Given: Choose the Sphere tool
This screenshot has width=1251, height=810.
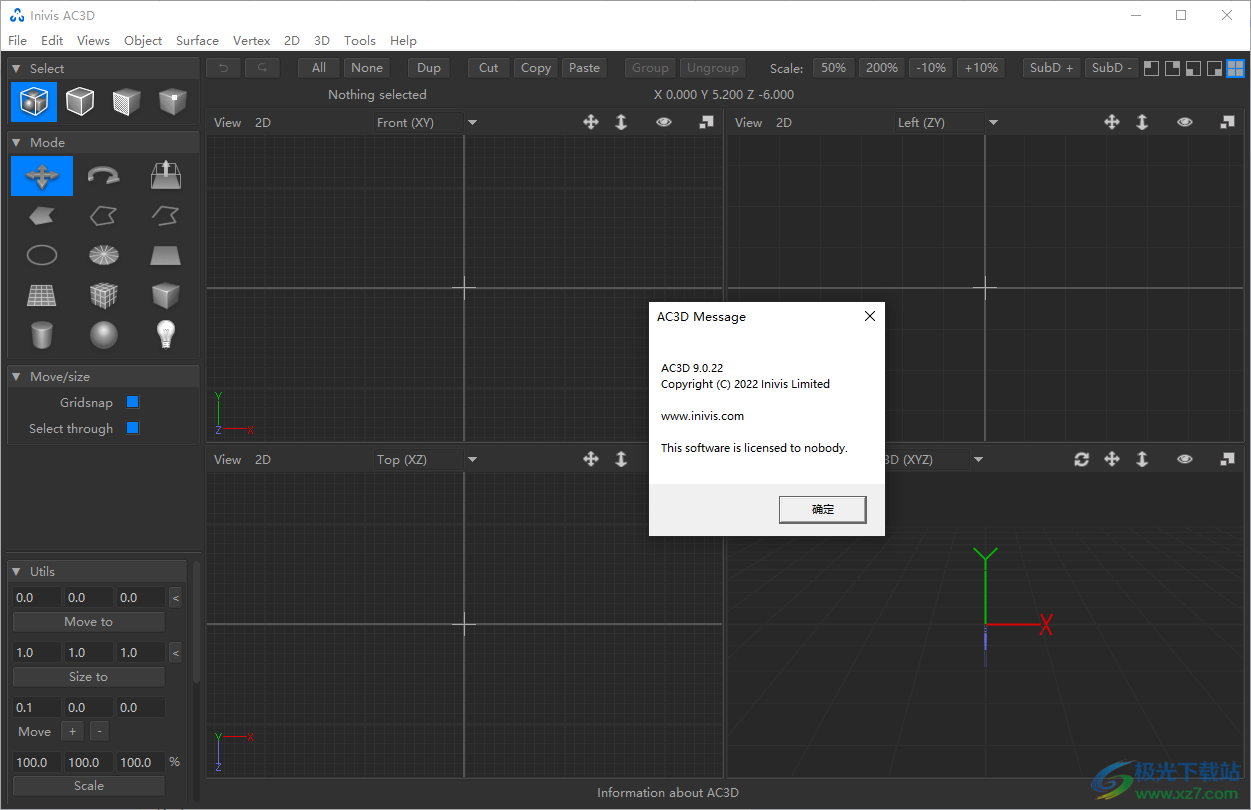Looking at the screenshot, I should coord(104,334).
